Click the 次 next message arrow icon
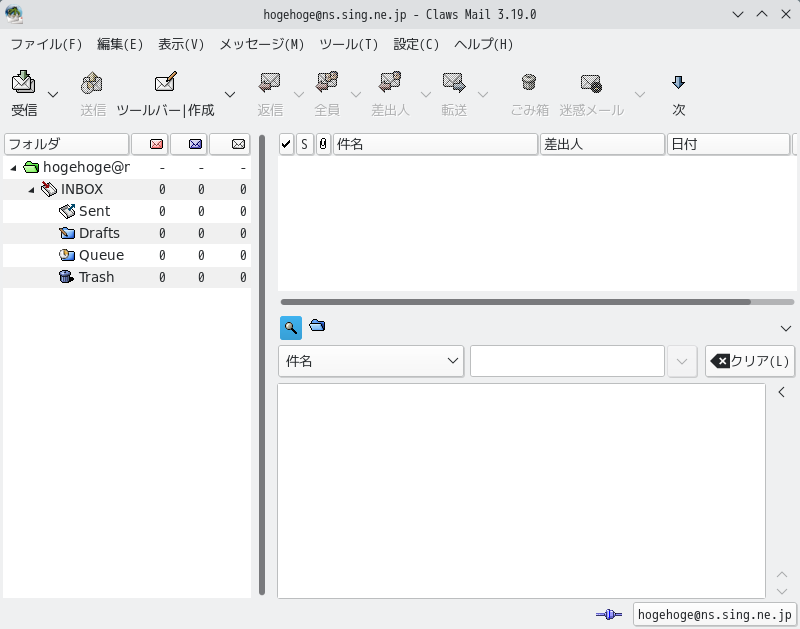This screenshot has height=629, width=800. (678, 82)
